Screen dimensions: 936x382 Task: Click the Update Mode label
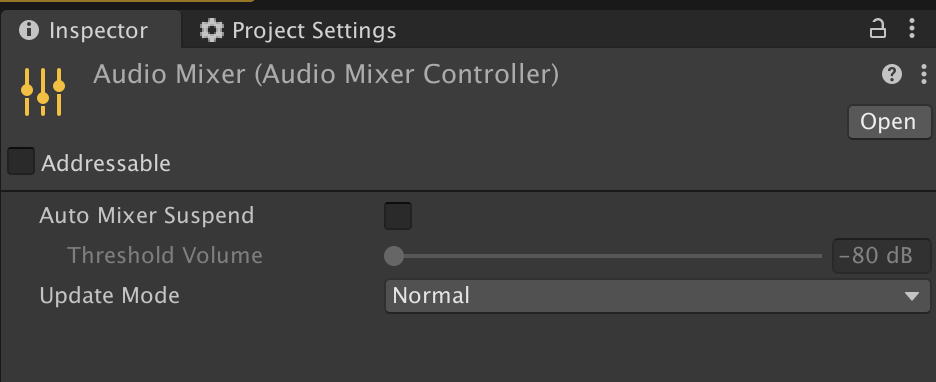109,295
